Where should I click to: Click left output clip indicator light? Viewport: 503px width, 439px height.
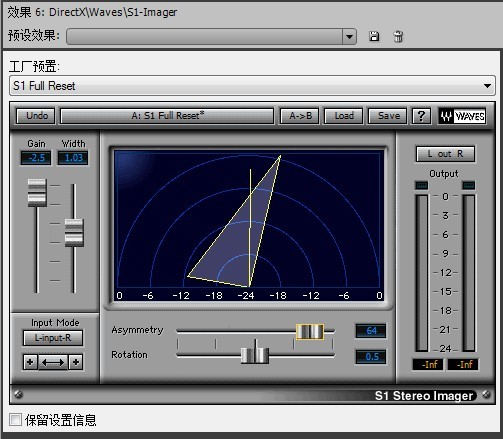pos(421,185)
